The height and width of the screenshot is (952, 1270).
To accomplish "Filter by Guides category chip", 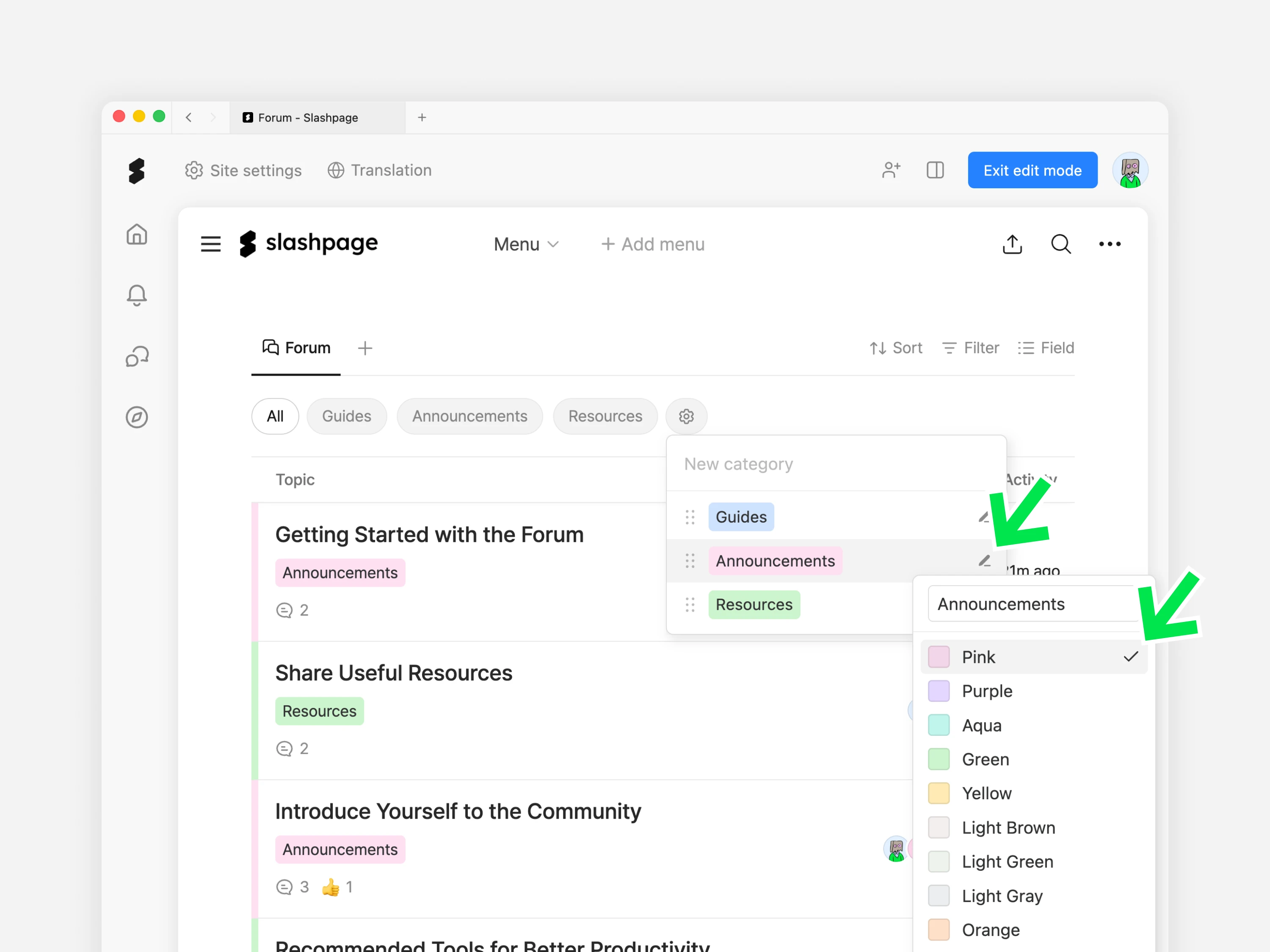I will pos(346,416).
